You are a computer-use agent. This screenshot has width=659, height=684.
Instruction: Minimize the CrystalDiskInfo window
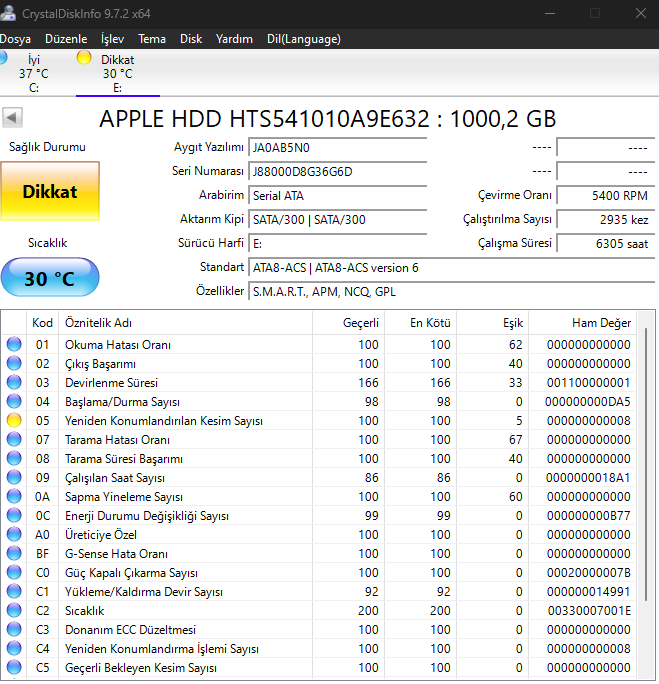coord(550,14)
